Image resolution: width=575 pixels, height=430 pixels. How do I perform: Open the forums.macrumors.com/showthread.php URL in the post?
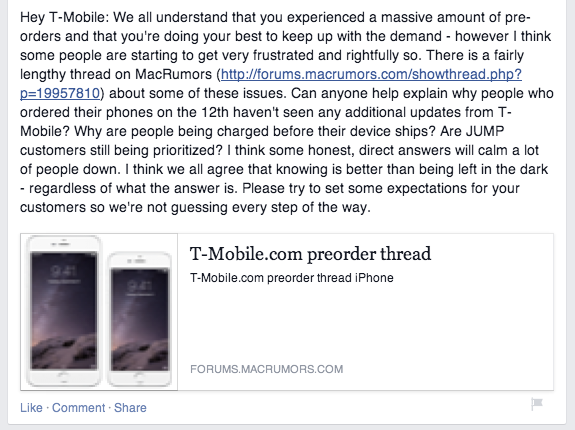tap(371, 74)
